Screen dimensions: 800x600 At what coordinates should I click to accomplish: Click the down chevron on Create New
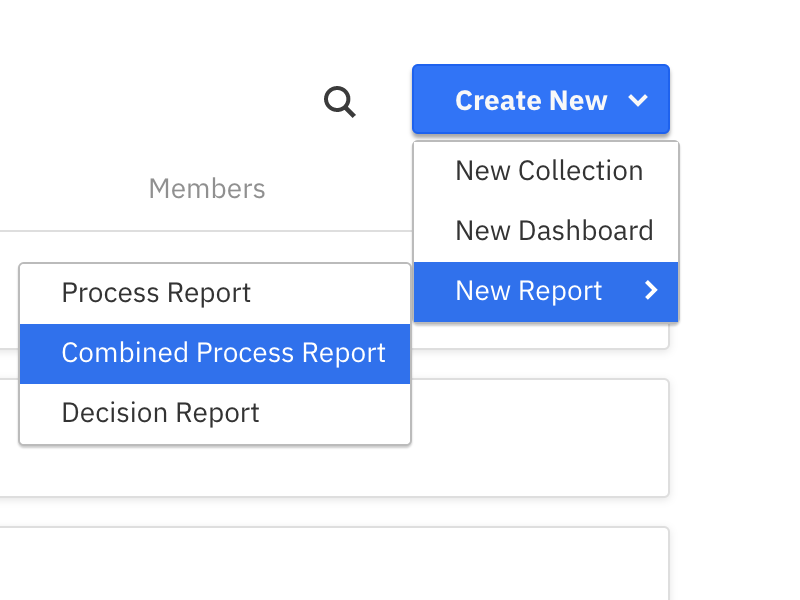638,100
